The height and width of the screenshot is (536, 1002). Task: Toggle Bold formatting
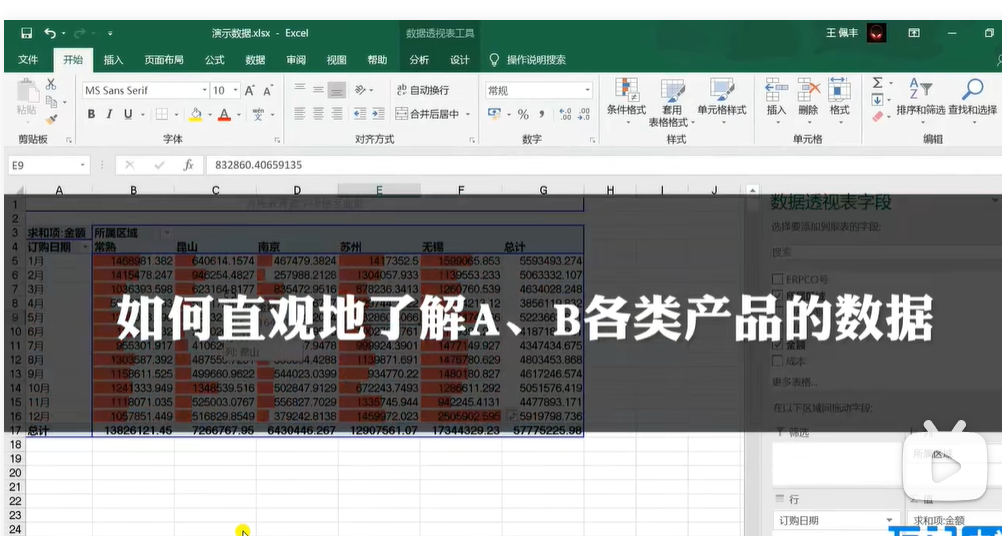(91, 114)
